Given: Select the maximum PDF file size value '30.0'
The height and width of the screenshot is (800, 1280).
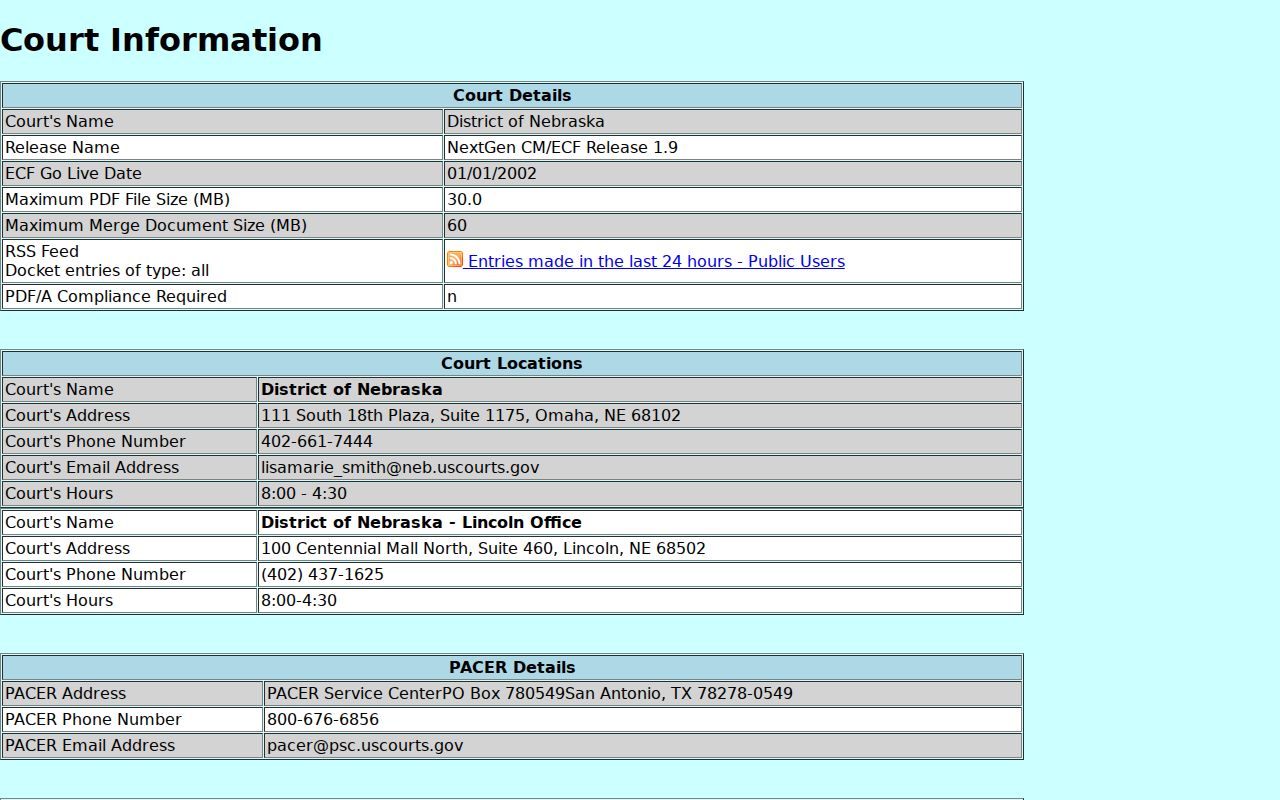Looking at the screenshot, I should pyautogui.click(x=464, y=199).
